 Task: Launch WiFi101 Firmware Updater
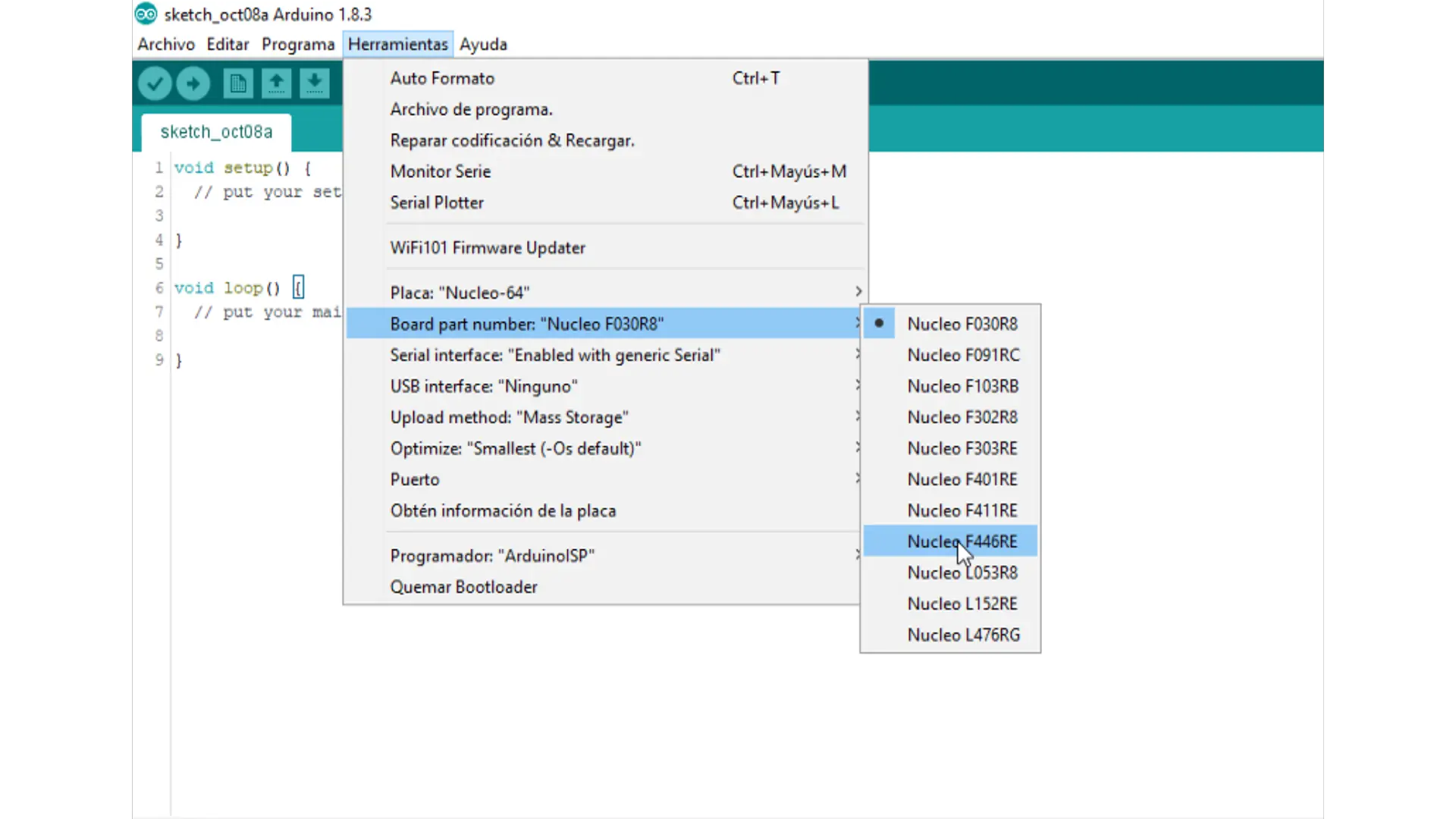(x=605, y=248)
